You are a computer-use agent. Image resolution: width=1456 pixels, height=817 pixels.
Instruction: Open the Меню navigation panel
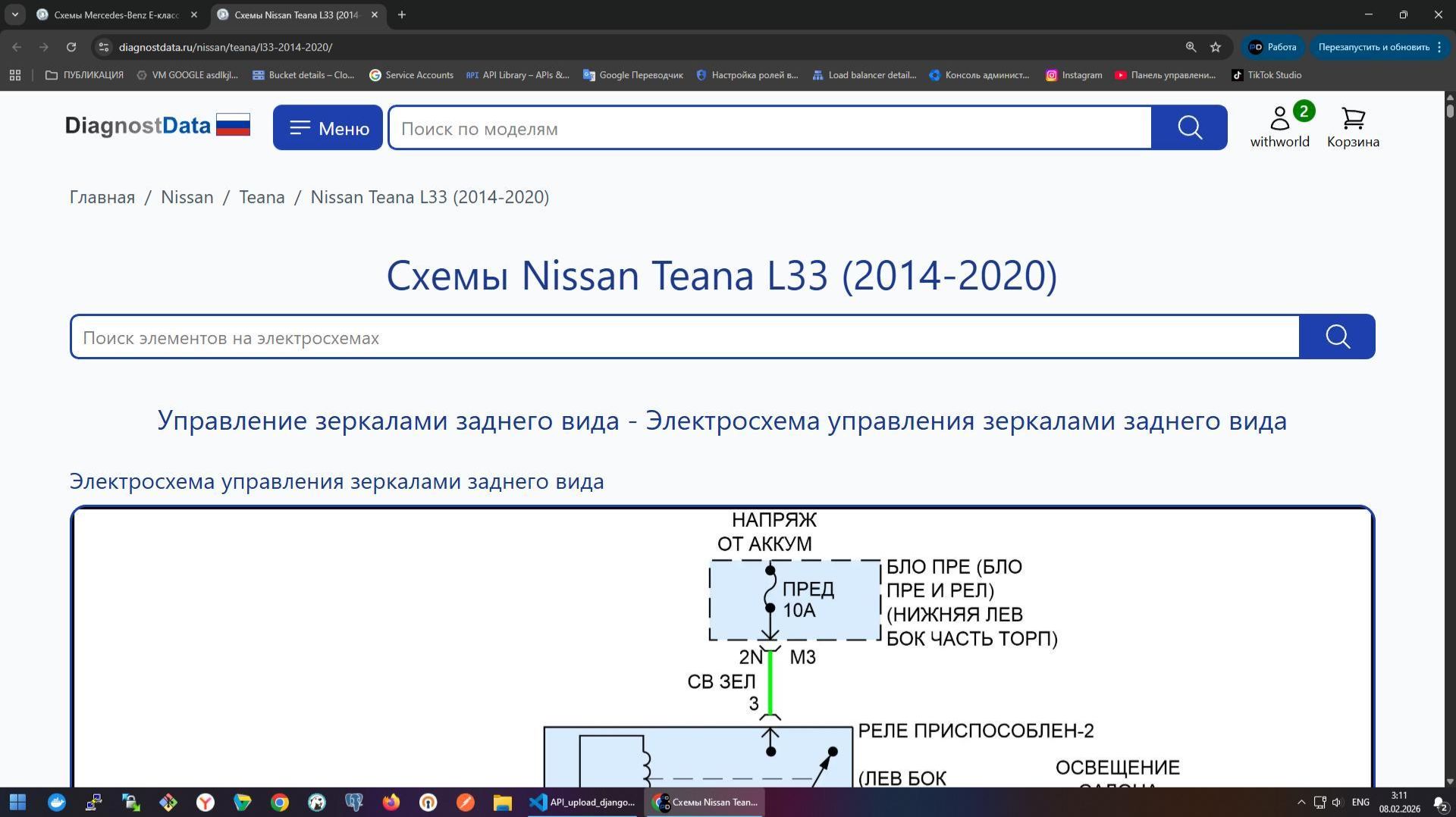[x=327, y=127]
